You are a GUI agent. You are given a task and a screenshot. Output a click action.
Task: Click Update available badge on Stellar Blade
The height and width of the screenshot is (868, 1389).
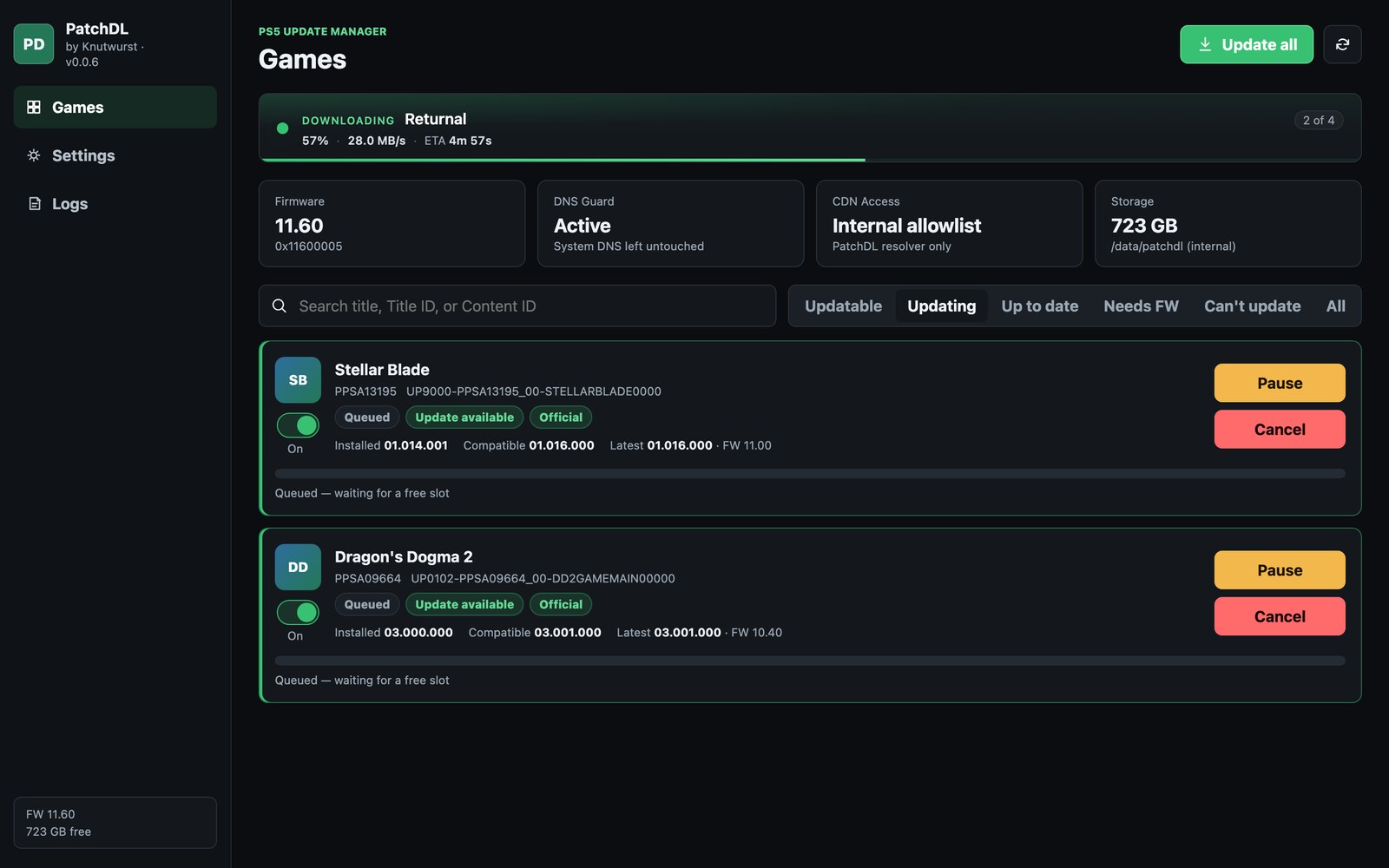point(464,418)
